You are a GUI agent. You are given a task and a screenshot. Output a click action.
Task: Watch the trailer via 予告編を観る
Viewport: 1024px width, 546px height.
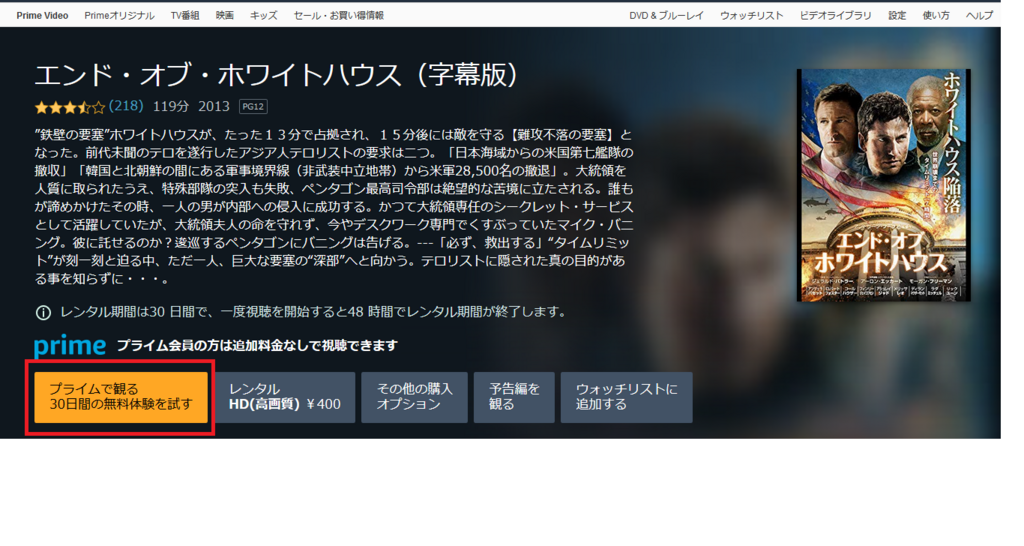514,397
